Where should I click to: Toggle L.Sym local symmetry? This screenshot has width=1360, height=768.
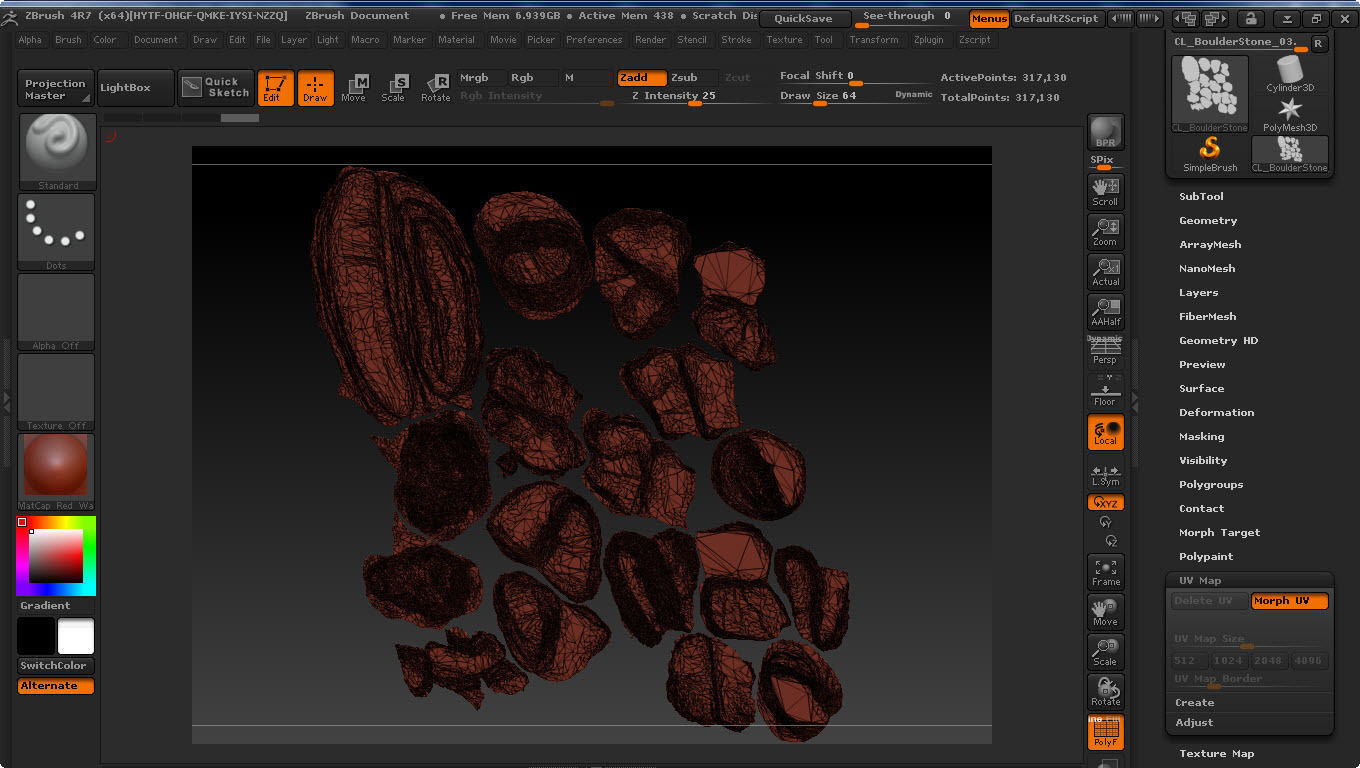(1105, 474)
